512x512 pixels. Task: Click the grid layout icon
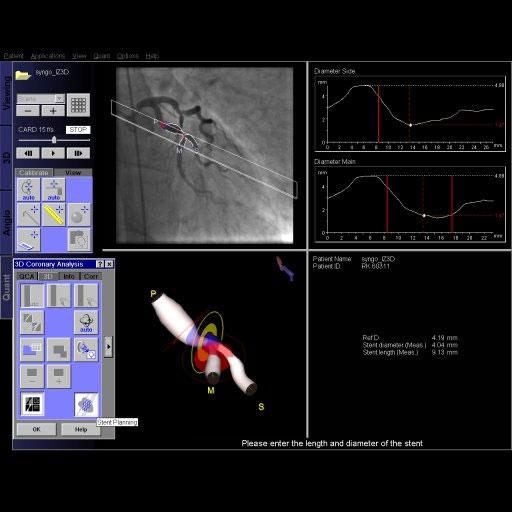click(x=78, y=105)
